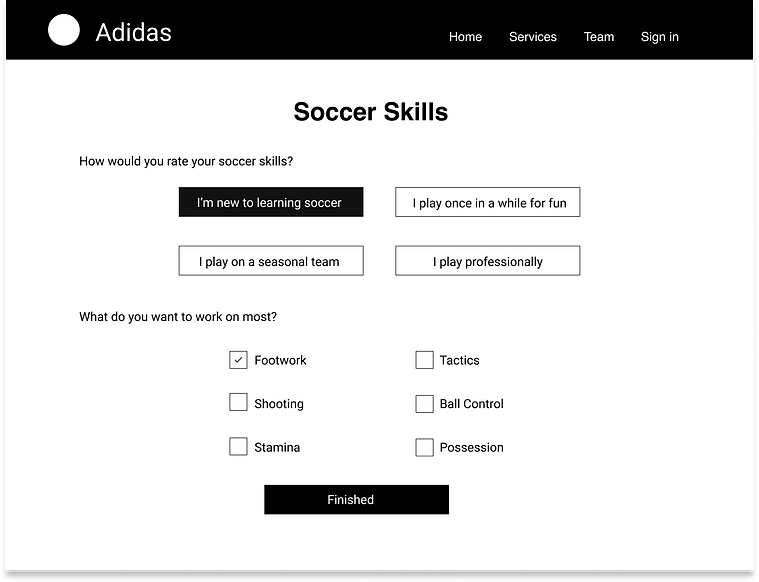Screen dimensions: 759x582
Task: Click the Soccer Skills heading
Action: 371,112
